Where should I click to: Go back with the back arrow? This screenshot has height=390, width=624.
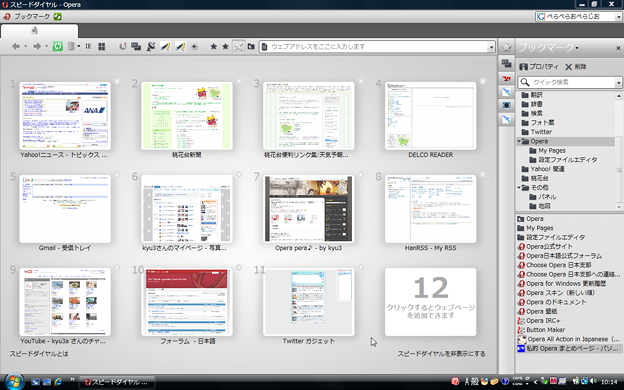[16, 47]
